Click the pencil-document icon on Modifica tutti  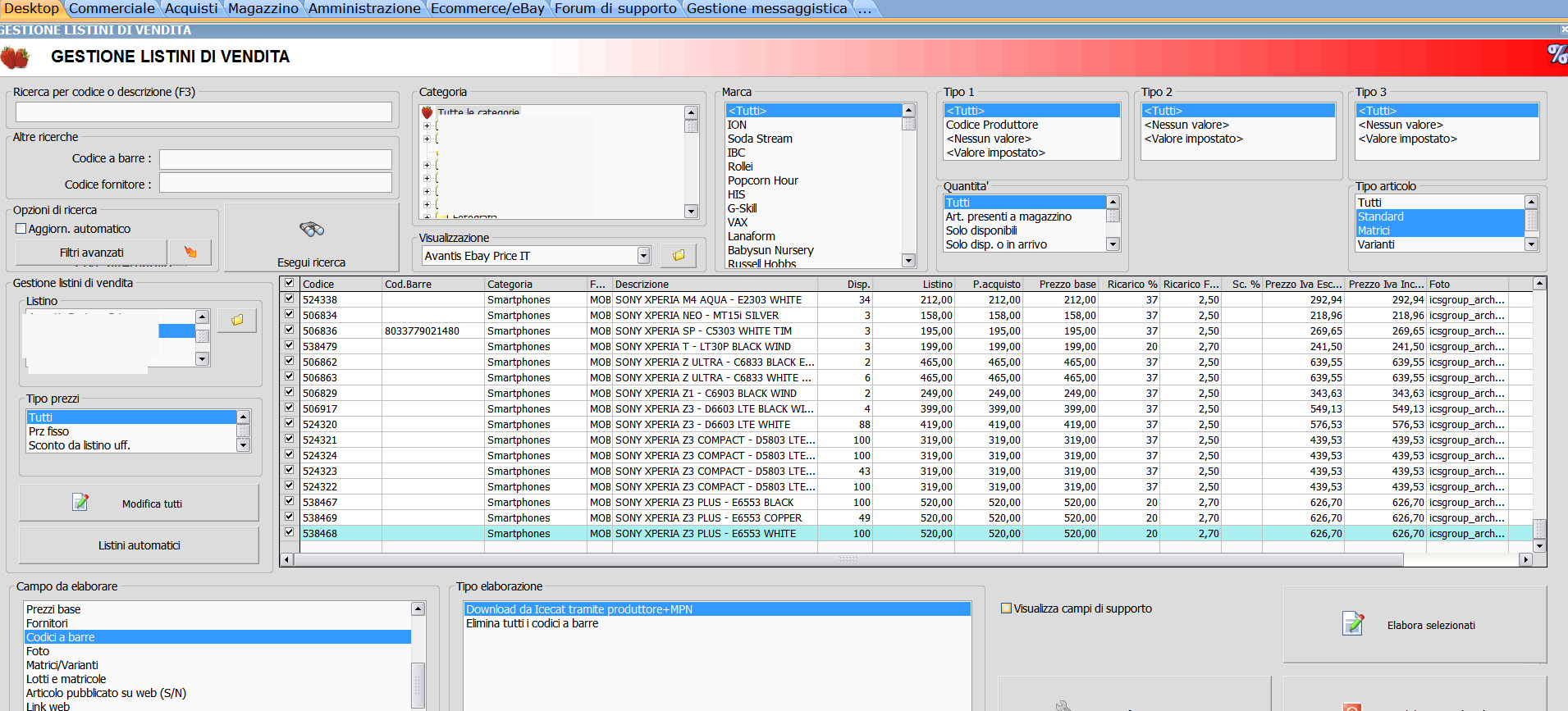80,502
